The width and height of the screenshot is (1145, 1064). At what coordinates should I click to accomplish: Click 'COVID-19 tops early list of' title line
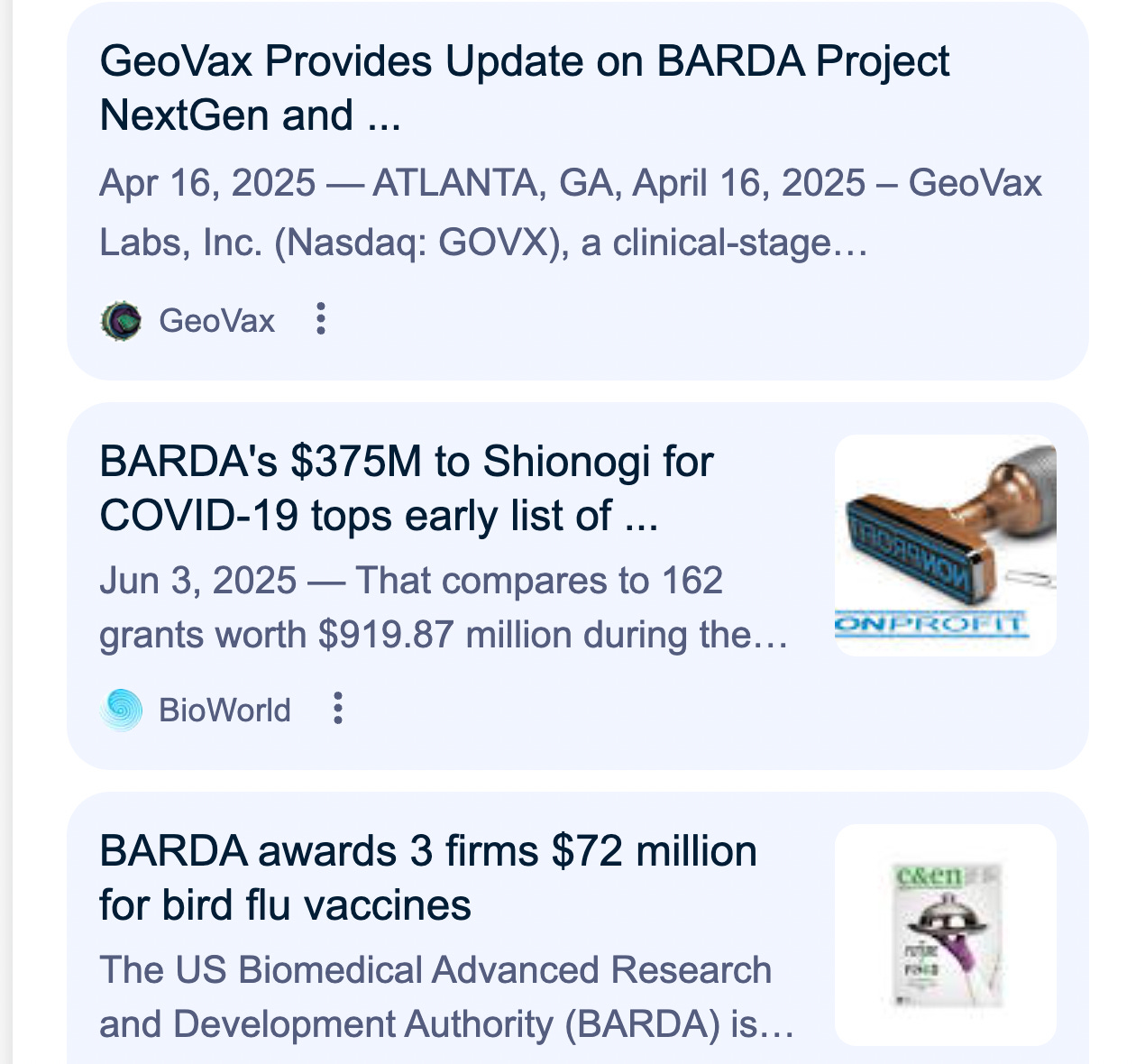point(379,516)
